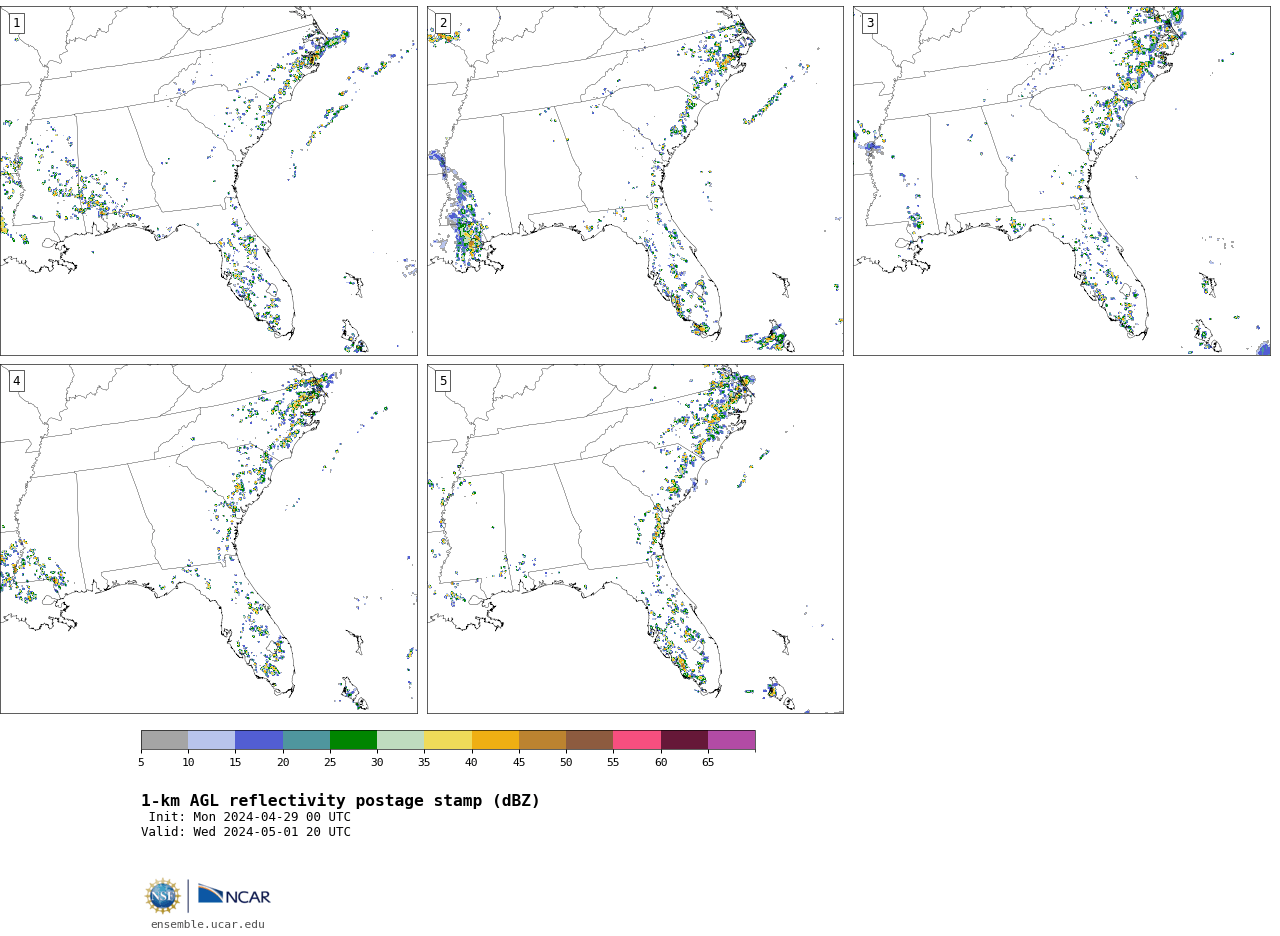This screenshot has height=936, width=1280.
Task: Click the tan 45-50 dBZ swatch
Action: tap(542, 740)
